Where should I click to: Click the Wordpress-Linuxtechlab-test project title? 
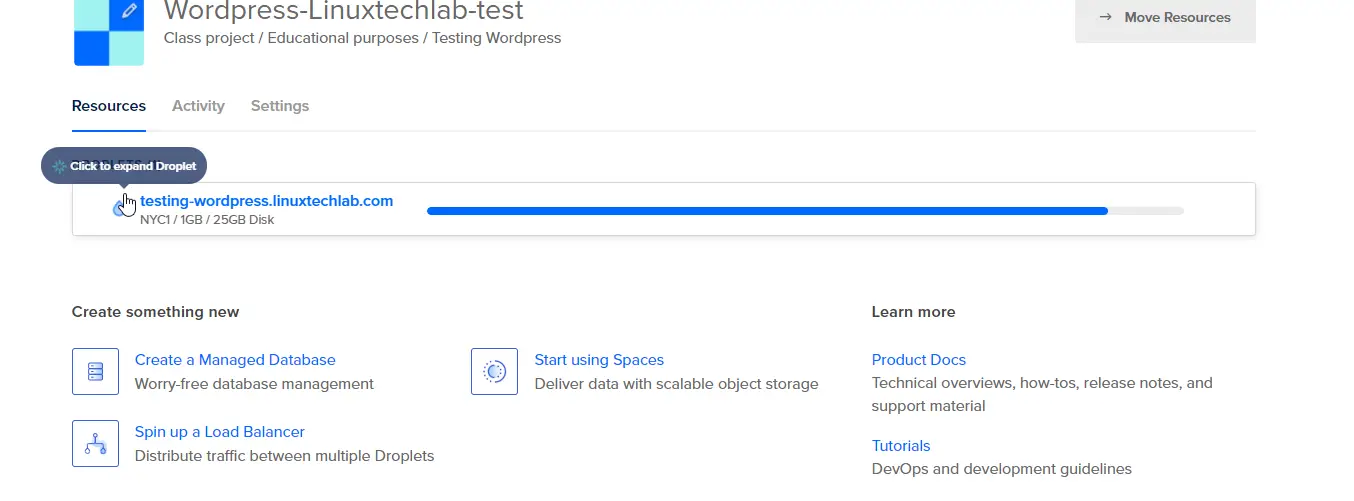tap(343, 12)
